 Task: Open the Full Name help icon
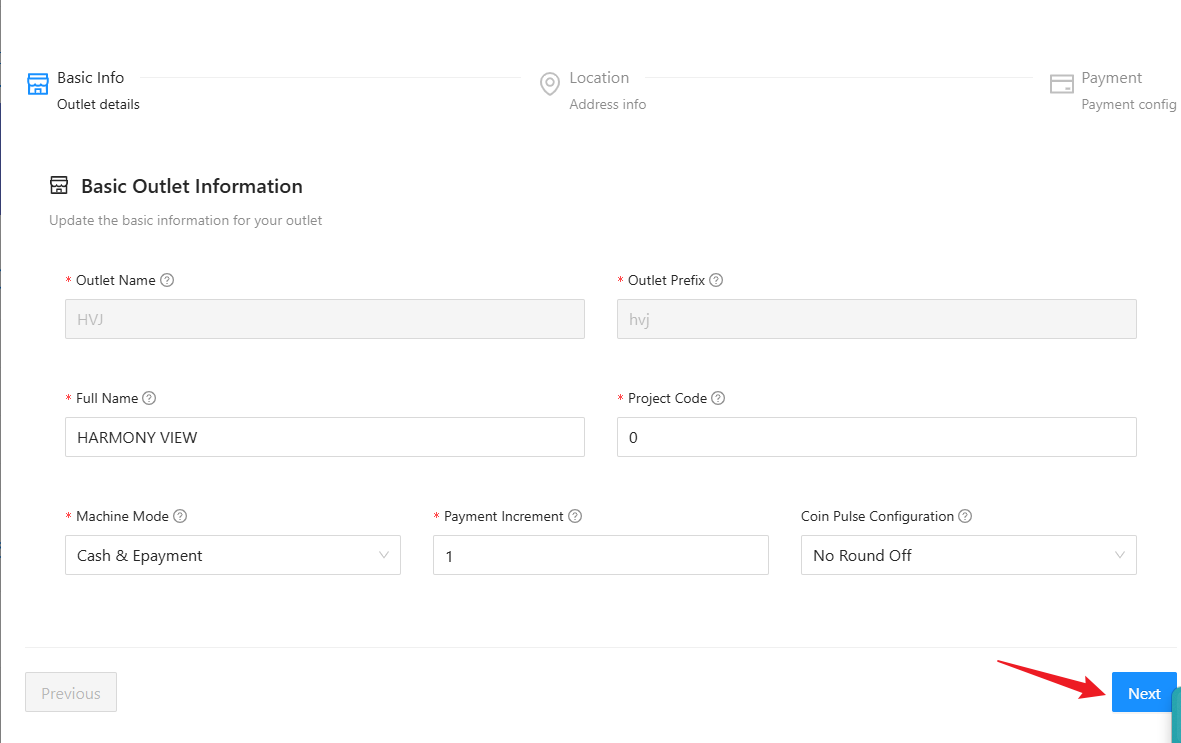coord(149,399)
